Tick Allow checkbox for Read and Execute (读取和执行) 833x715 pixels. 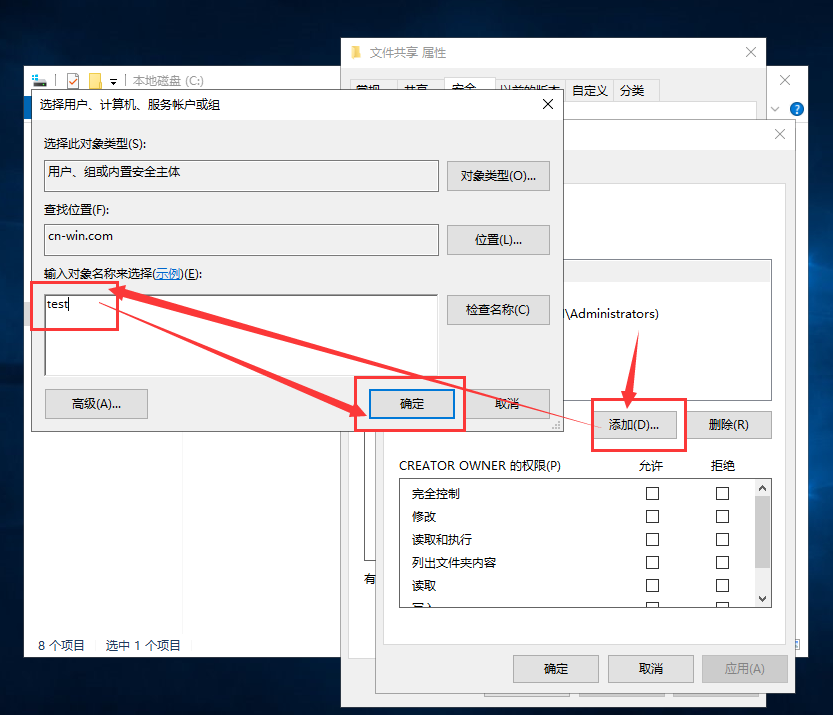click(652, 540)
